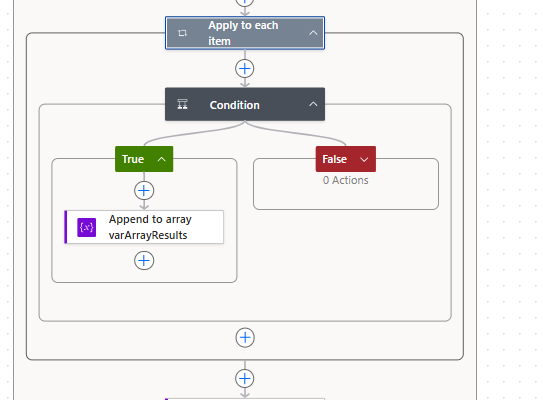Expand the False branch
This screenshot has height=400, width=543.
364,159
